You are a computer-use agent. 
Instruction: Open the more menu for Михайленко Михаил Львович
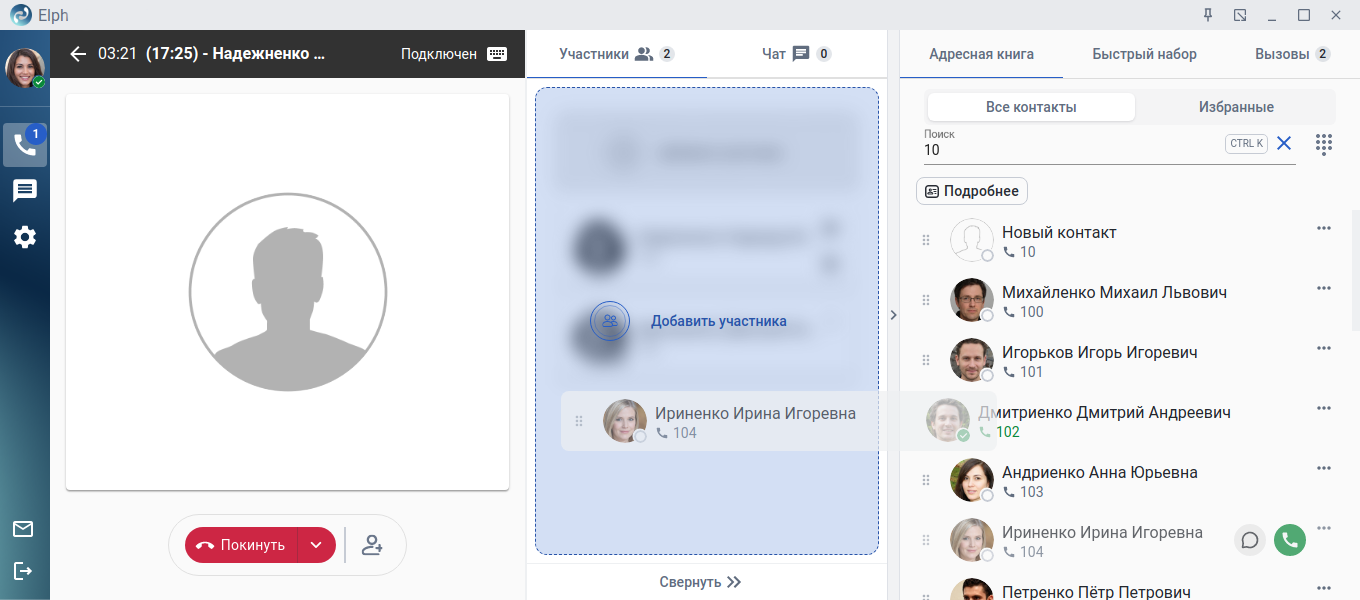1324,288
